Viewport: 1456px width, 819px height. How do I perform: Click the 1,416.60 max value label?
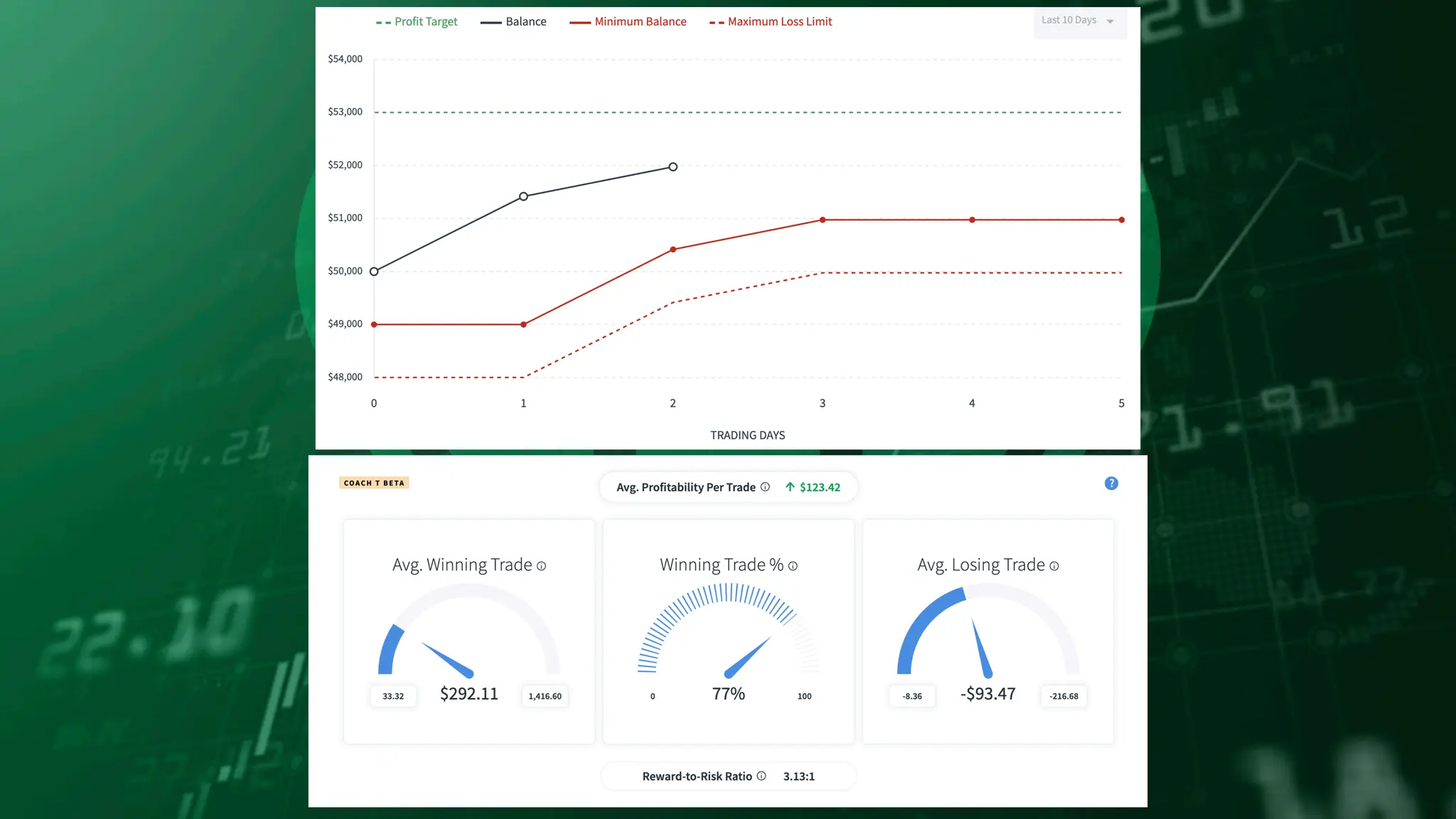545,696
